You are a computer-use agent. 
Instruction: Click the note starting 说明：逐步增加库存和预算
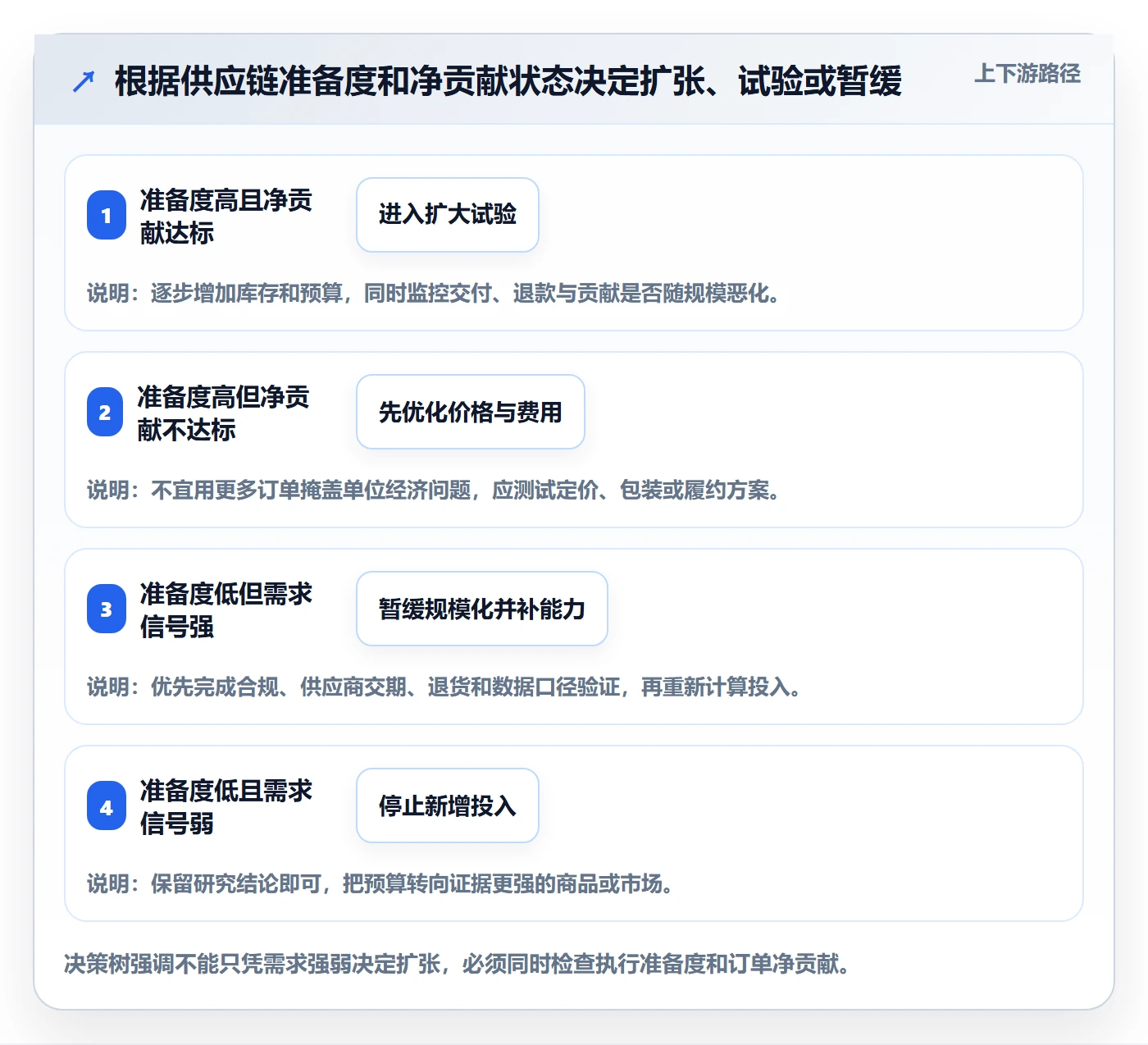434,293
